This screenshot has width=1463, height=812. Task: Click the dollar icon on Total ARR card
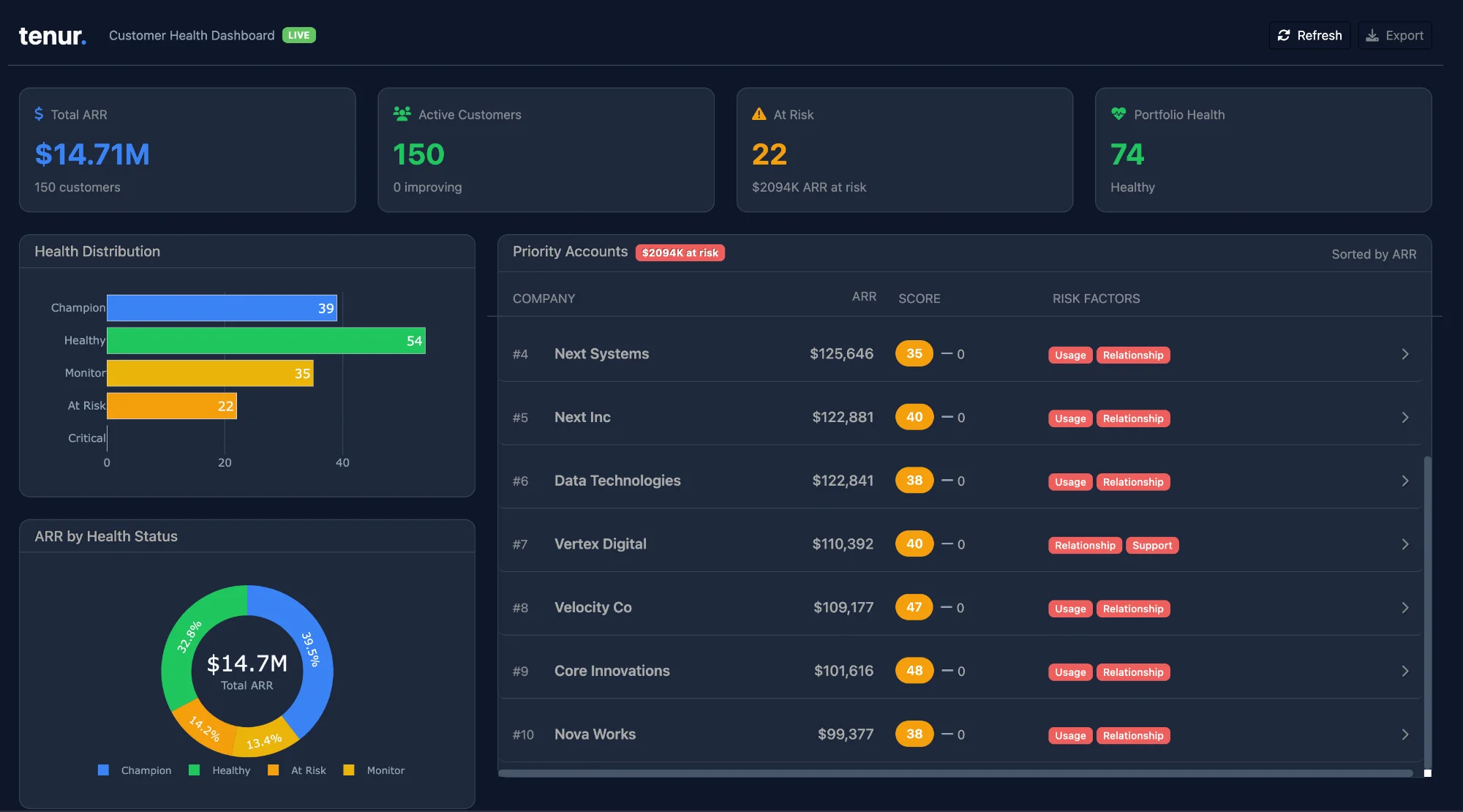coord(38,114)
